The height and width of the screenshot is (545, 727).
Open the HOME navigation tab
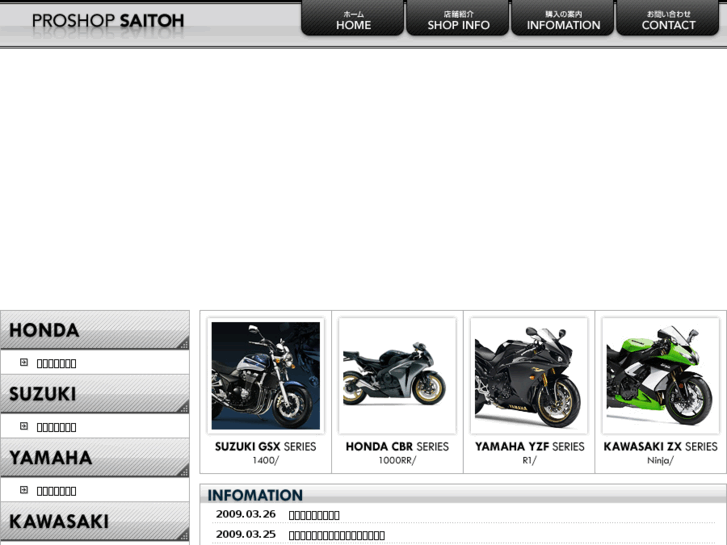353,18
